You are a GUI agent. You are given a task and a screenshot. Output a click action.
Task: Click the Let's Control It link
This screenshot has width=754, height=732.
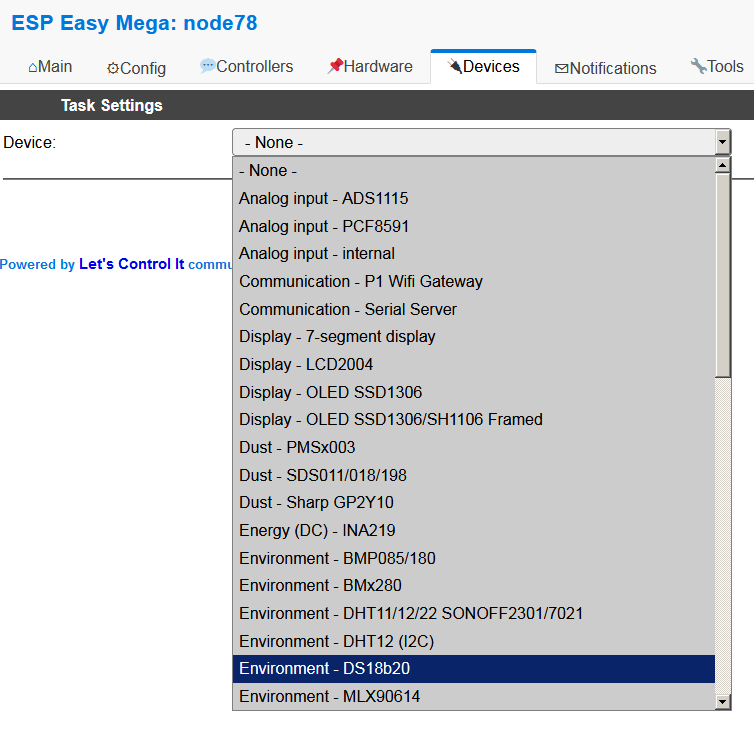[131, 265]
